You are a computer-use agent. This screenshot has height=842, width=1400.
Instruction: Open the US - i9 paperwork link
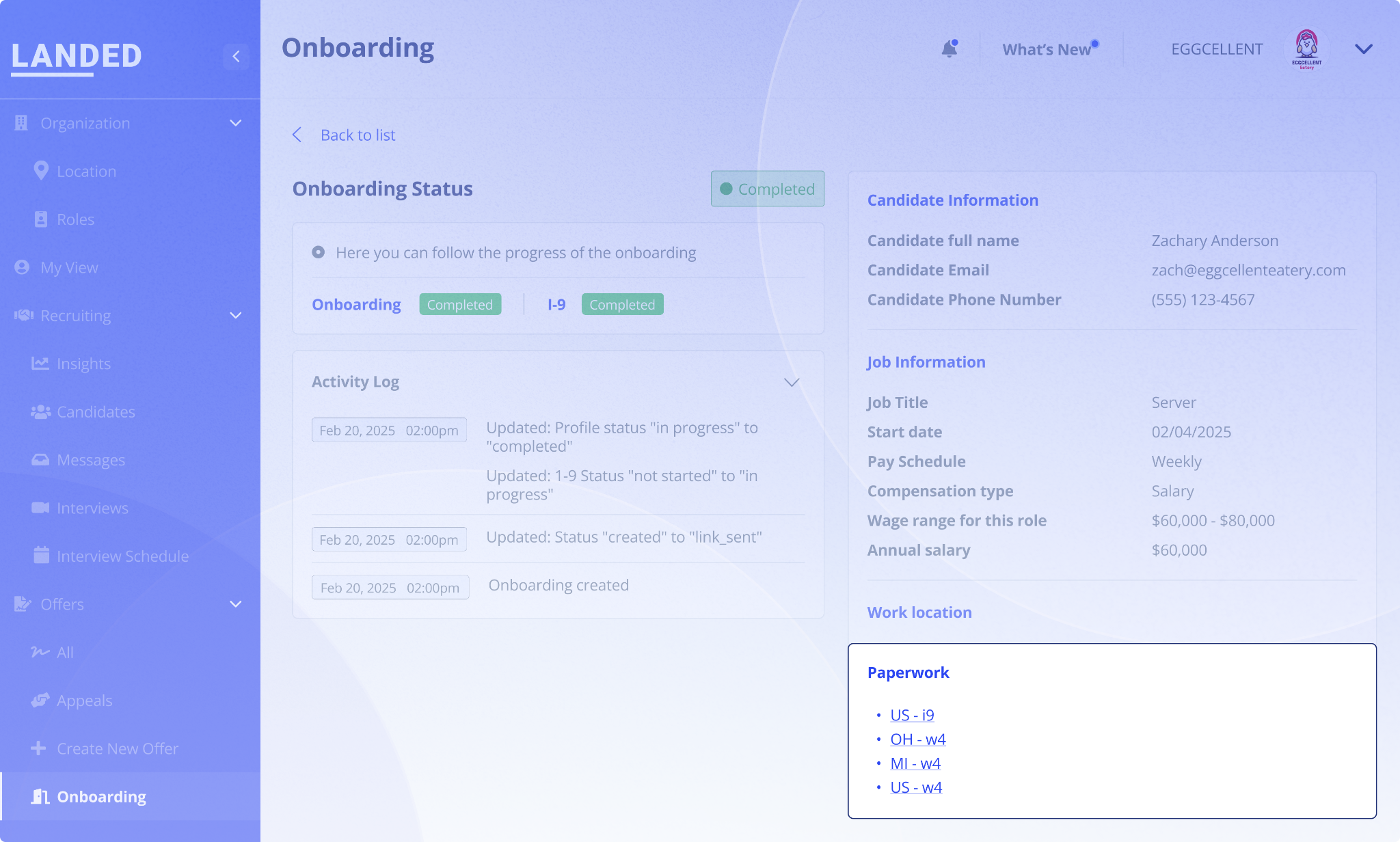coord(912,715)
